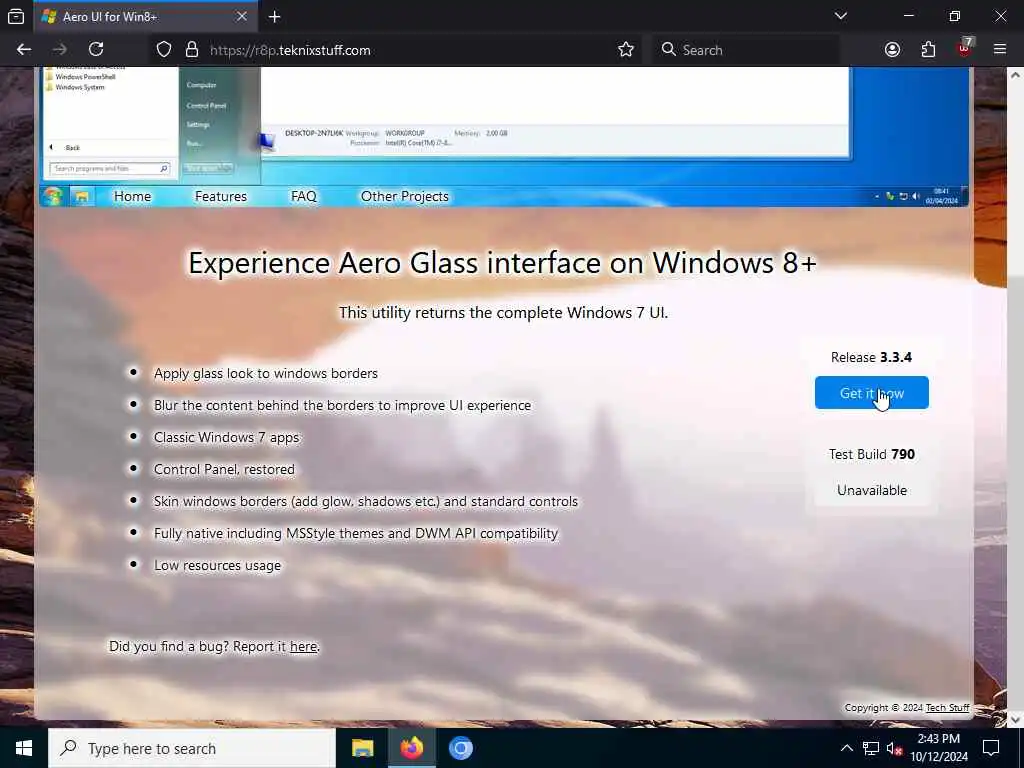Switch to Firefox in the taskbar

click(411, 748)
